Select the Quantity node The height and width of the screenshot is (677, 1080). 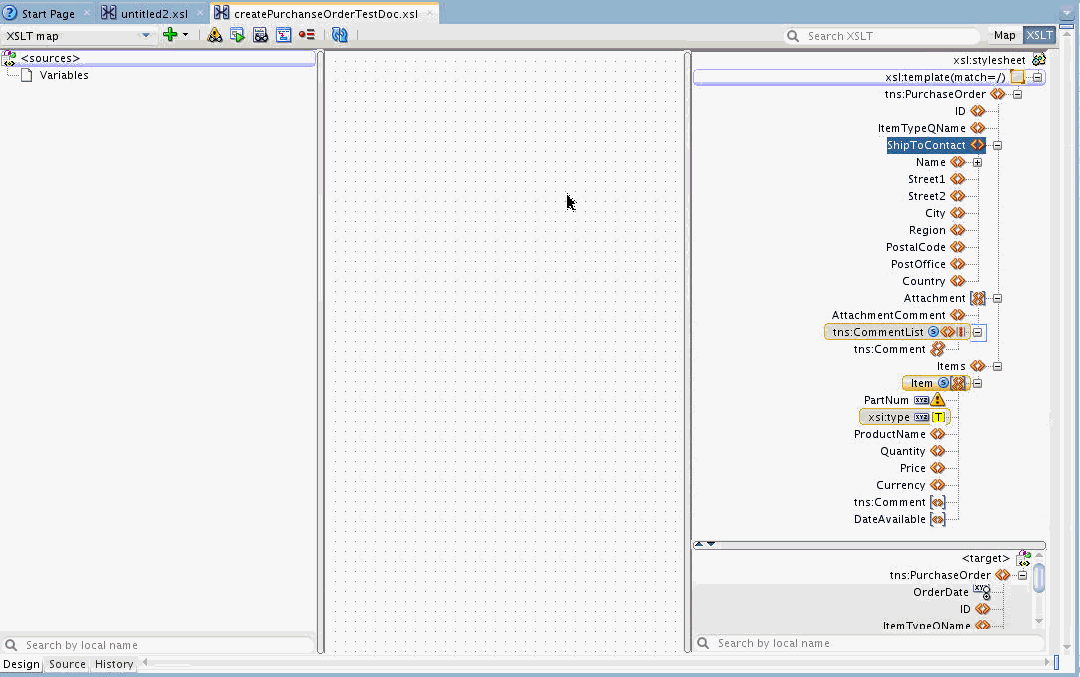902,451
